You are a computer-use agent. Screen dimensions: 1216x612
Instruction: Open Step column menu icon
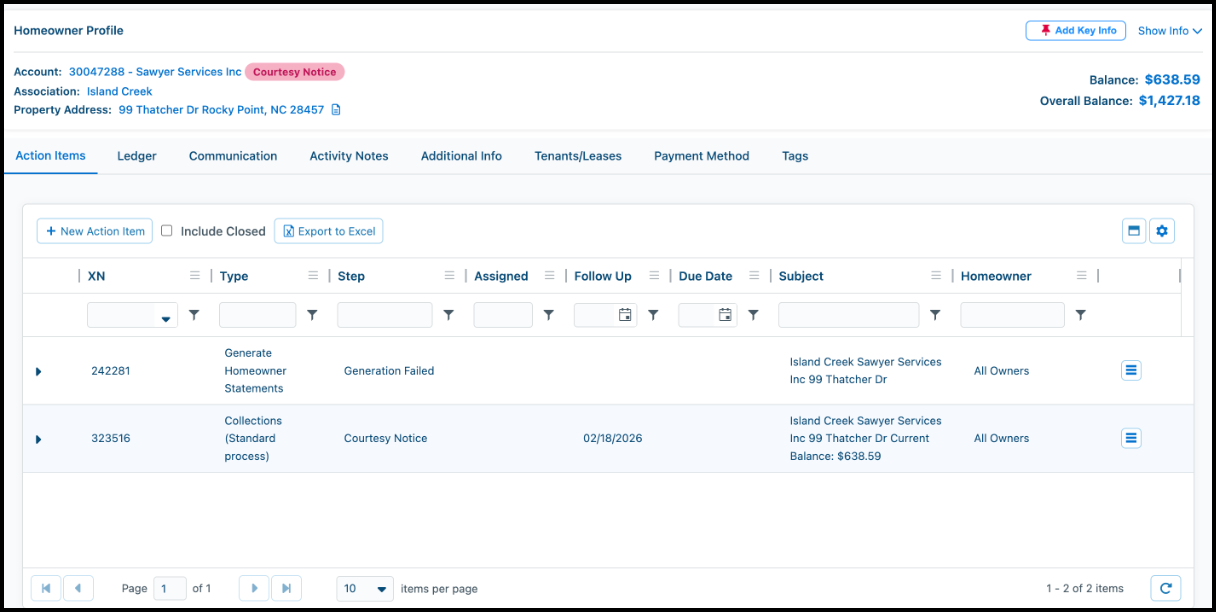(450, 276)
